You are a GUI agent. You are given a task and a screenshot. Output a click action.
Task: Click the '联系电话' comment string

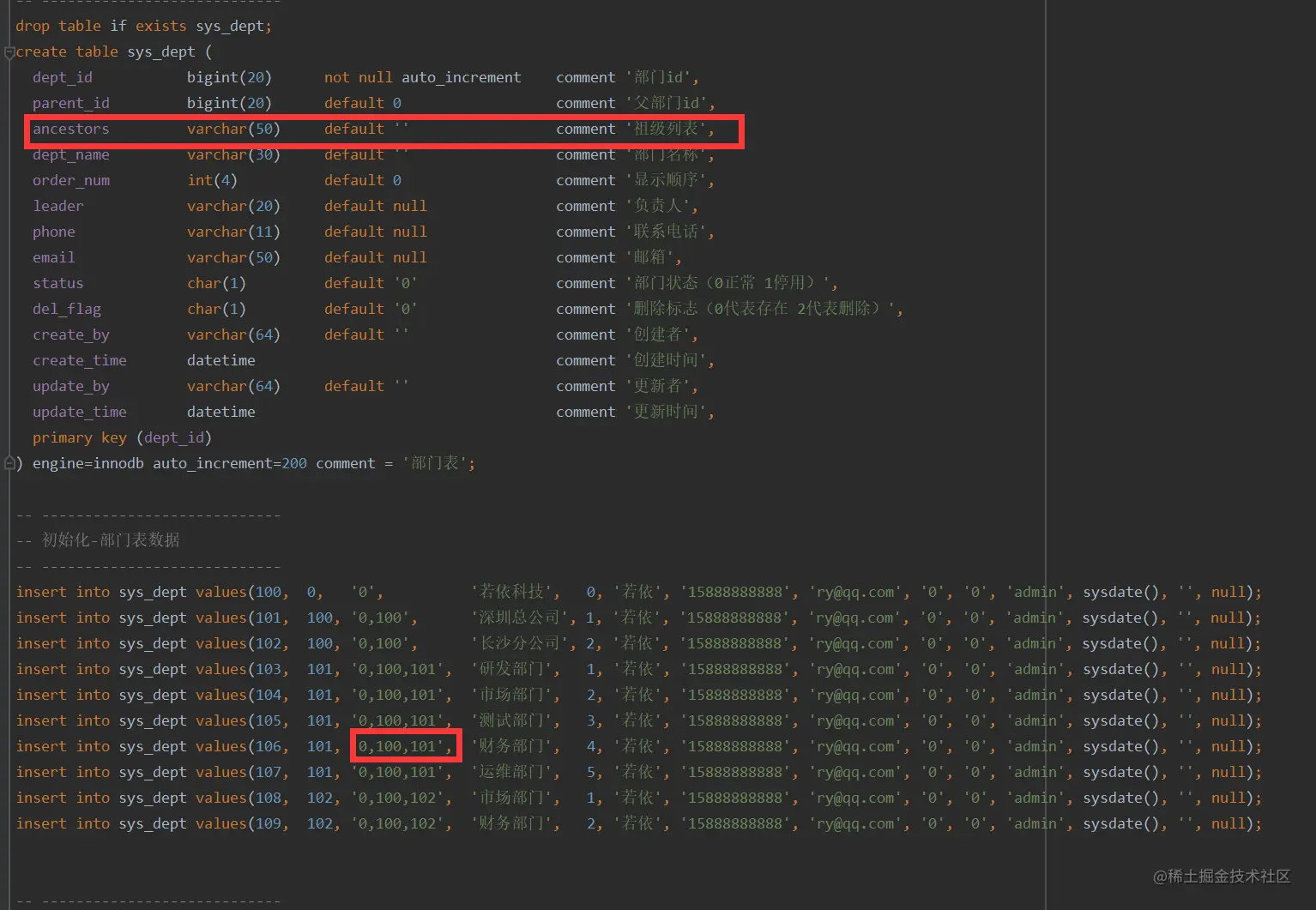coord(666,232)
